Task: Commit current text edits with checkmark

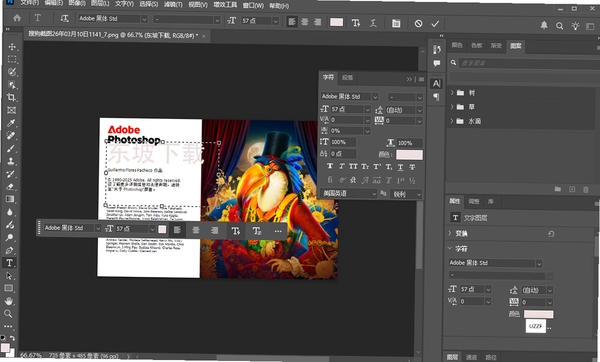Action: click(x=435, y=24)
